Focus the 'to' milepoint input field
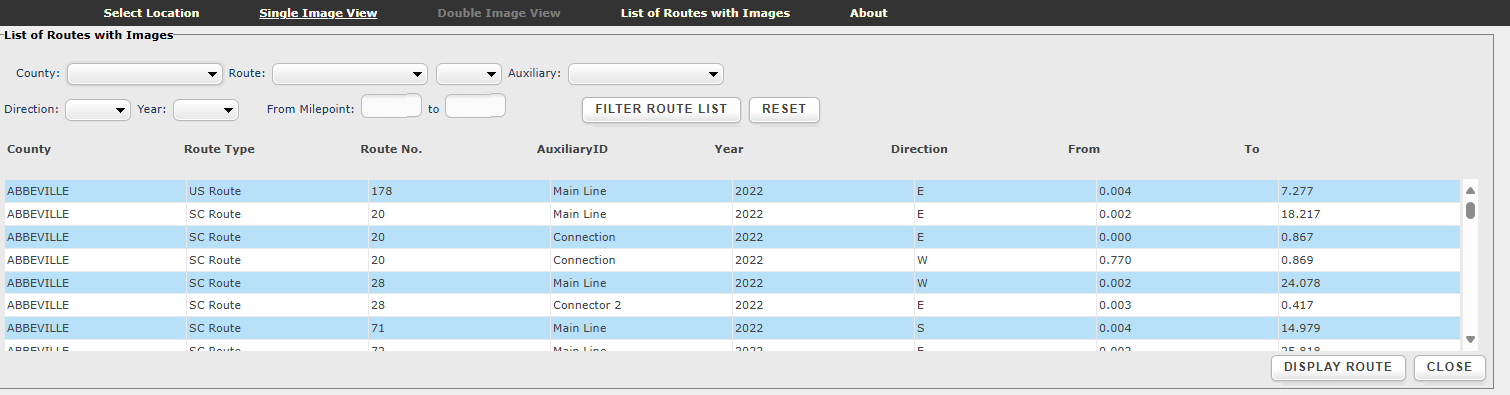Image resolution: width=1510 pixels, height=395 pixels. coord(475,105)
